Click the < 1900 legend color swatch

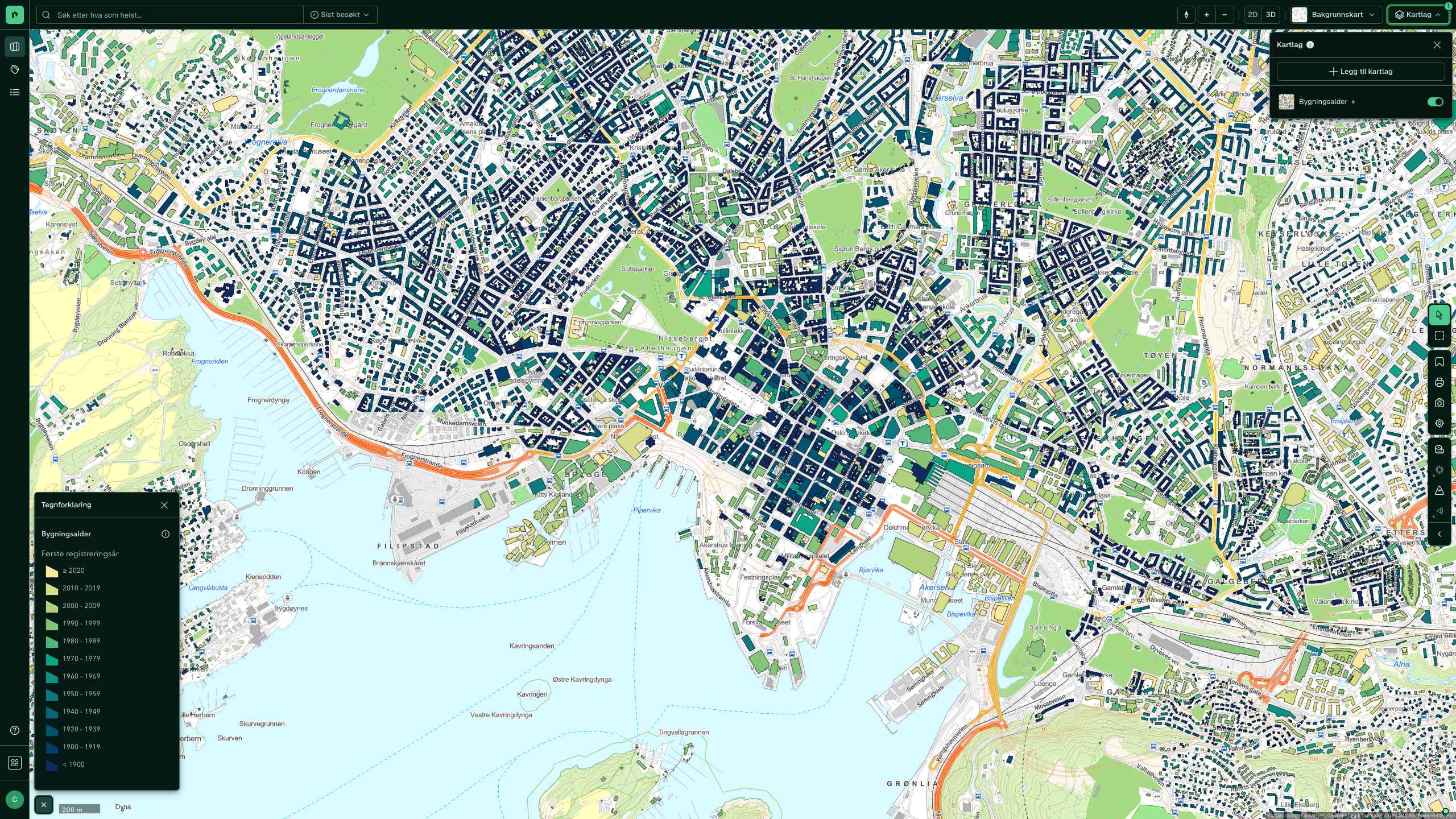pos(52,765)
